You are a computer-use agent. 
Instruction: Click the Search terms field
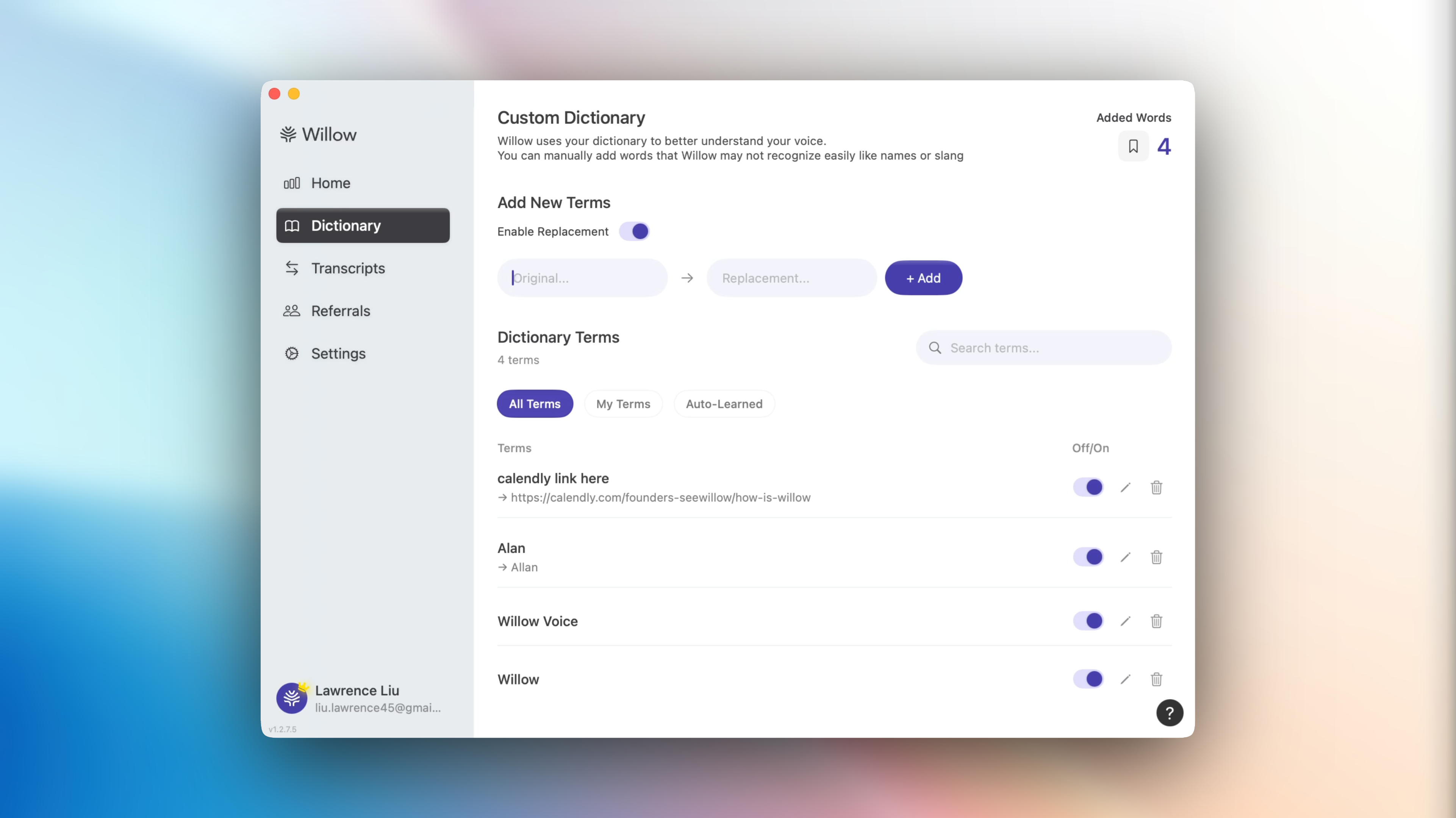click(x=1044, y=348)
